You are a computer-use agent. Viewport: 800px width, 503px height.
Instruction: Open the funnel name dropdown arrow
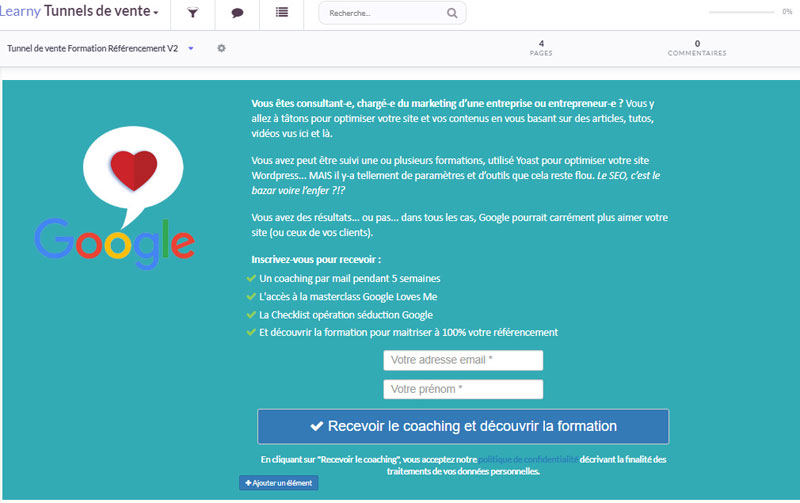click(x=191, y=48)
